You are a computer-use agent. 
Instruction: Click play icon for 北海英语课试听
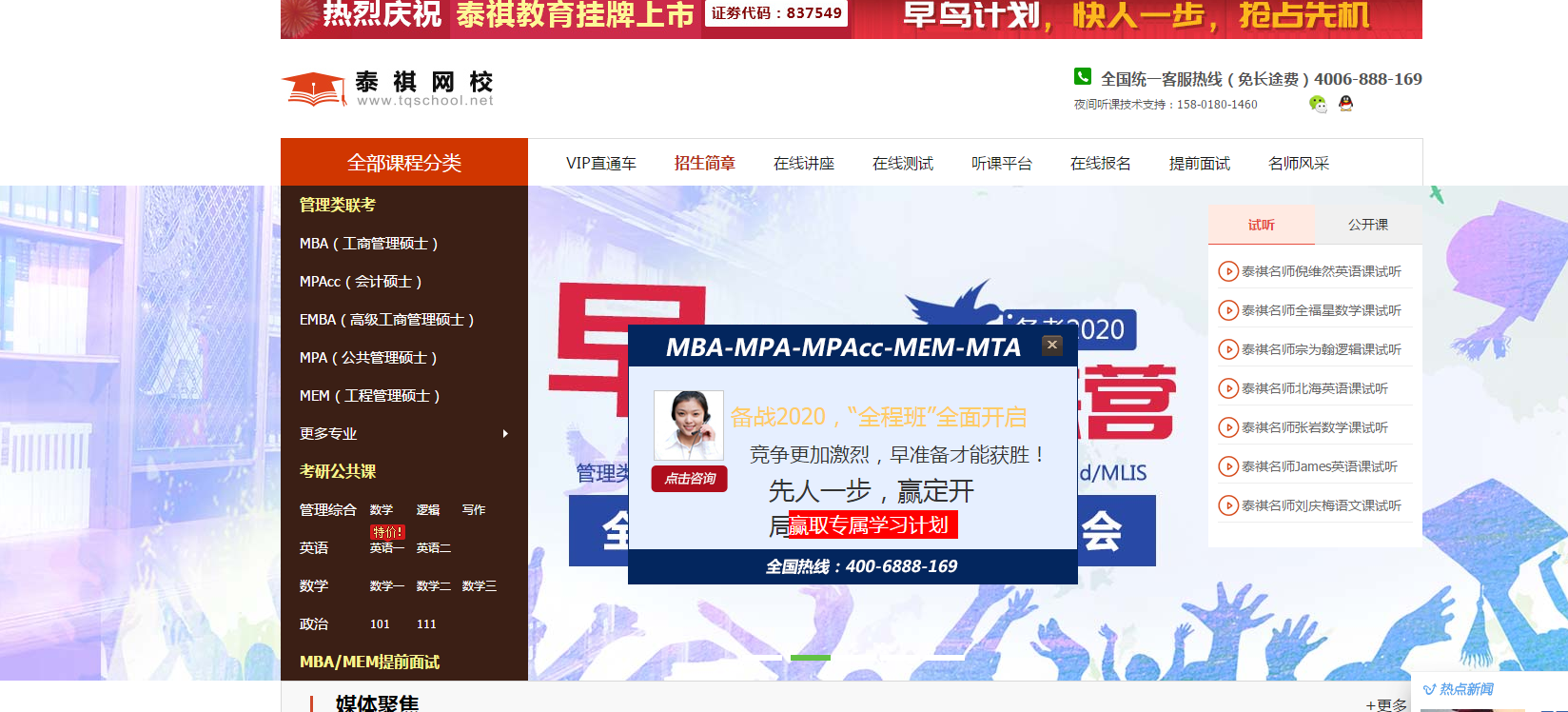pos(1228,388)
